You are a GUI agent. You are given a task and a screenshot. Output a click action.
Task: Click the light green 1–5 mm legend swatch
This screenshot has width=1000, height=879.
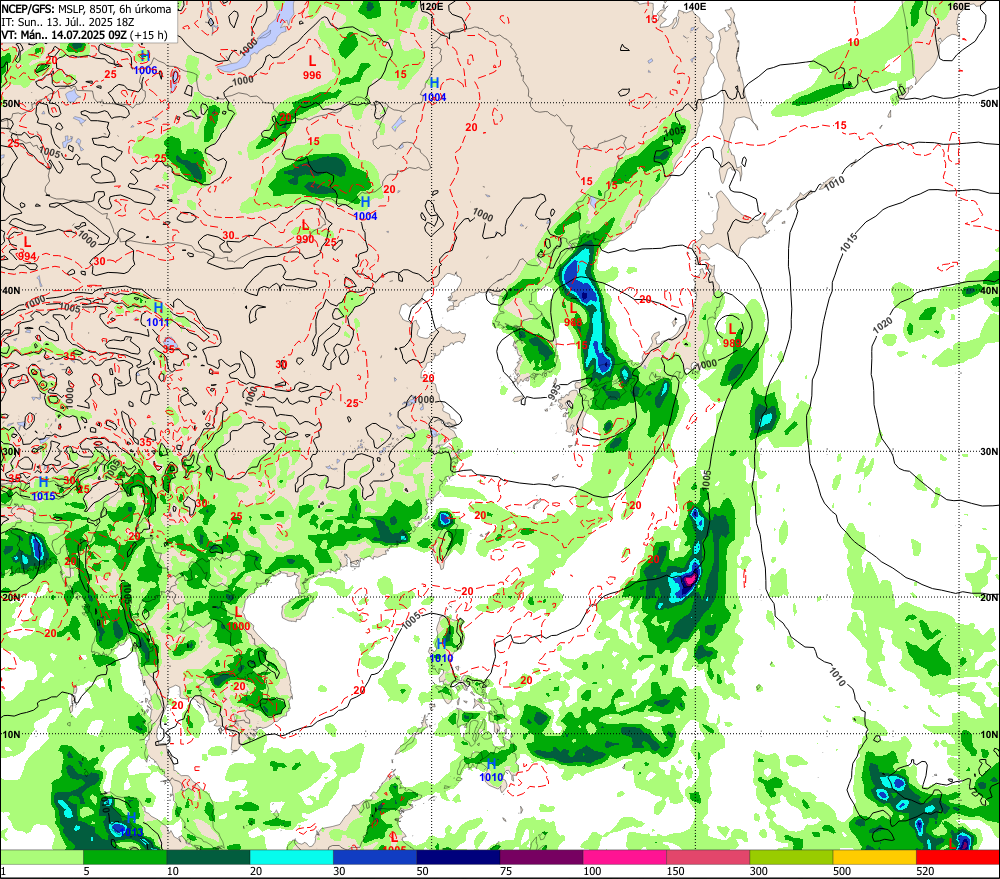coord(42,857)
